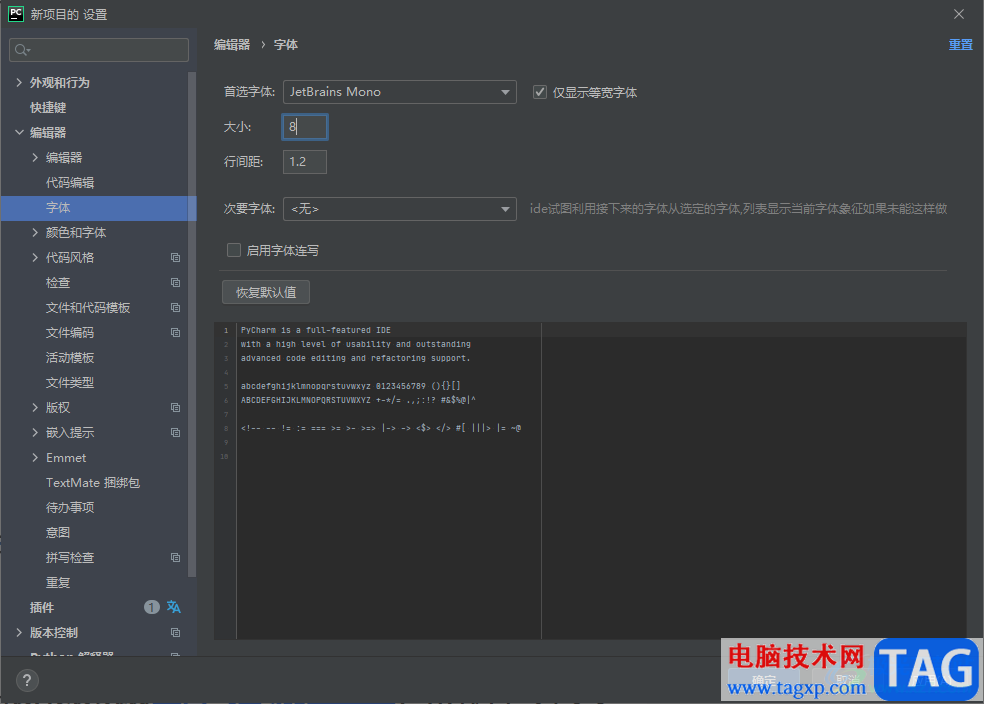Expand 颜色和字体 node
The height and width of the screenshot is (704, 984).
[35, 233]
